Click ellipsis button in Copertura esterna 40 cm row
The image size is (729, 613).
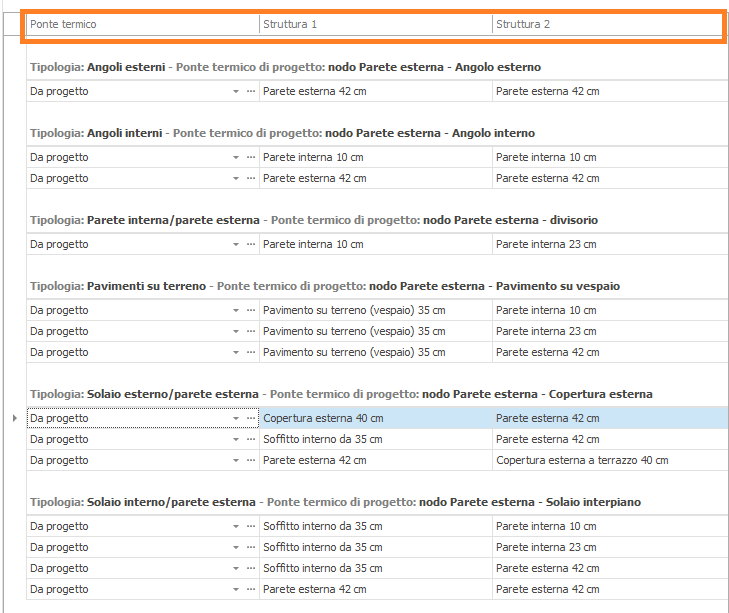pos(250,418)
